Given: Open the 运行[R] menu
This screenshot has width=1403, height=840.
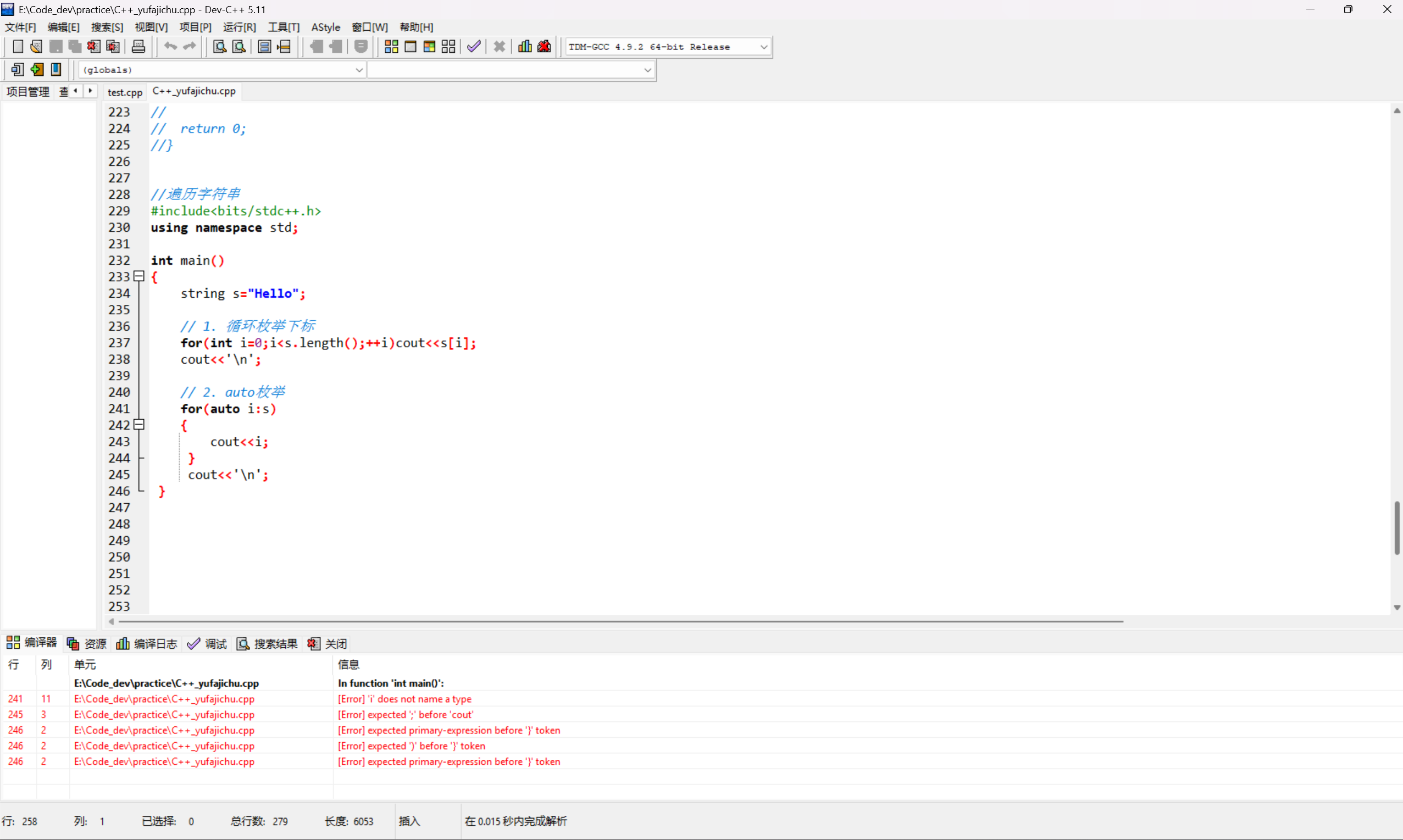Looking at the screenshot, I should pos(239,27).
